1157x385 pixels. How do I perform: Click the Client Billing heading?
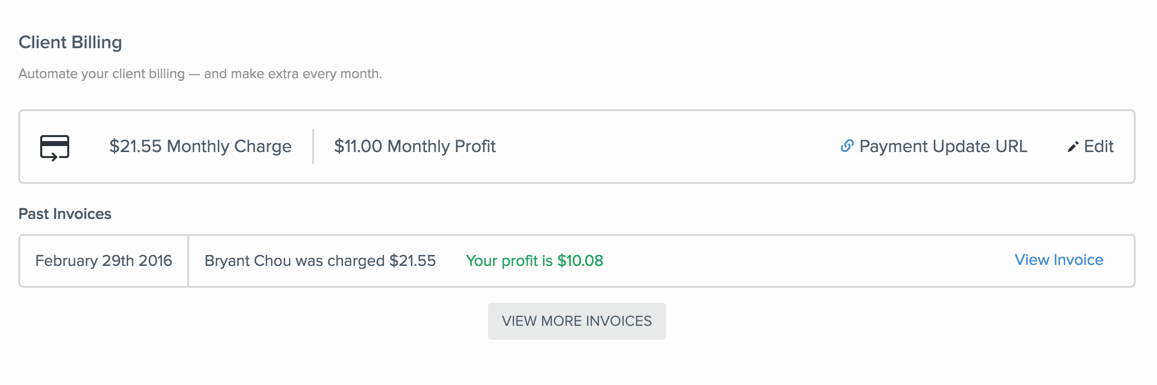coord(70,43)
